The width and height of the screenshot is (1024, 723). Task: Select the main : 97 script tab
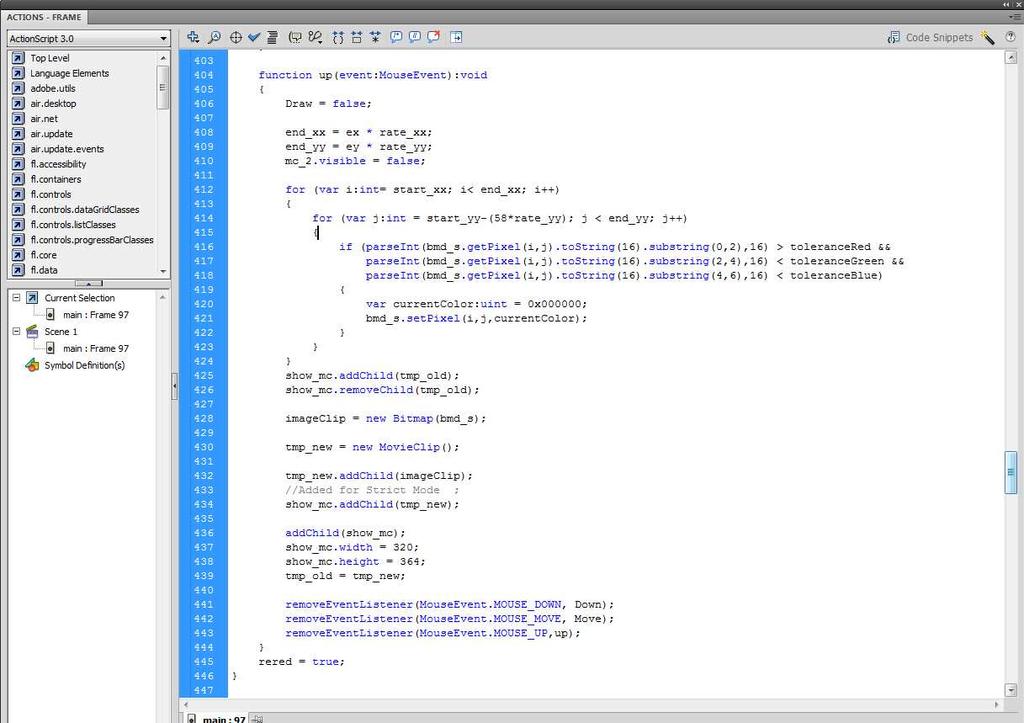tap(217, 718)
